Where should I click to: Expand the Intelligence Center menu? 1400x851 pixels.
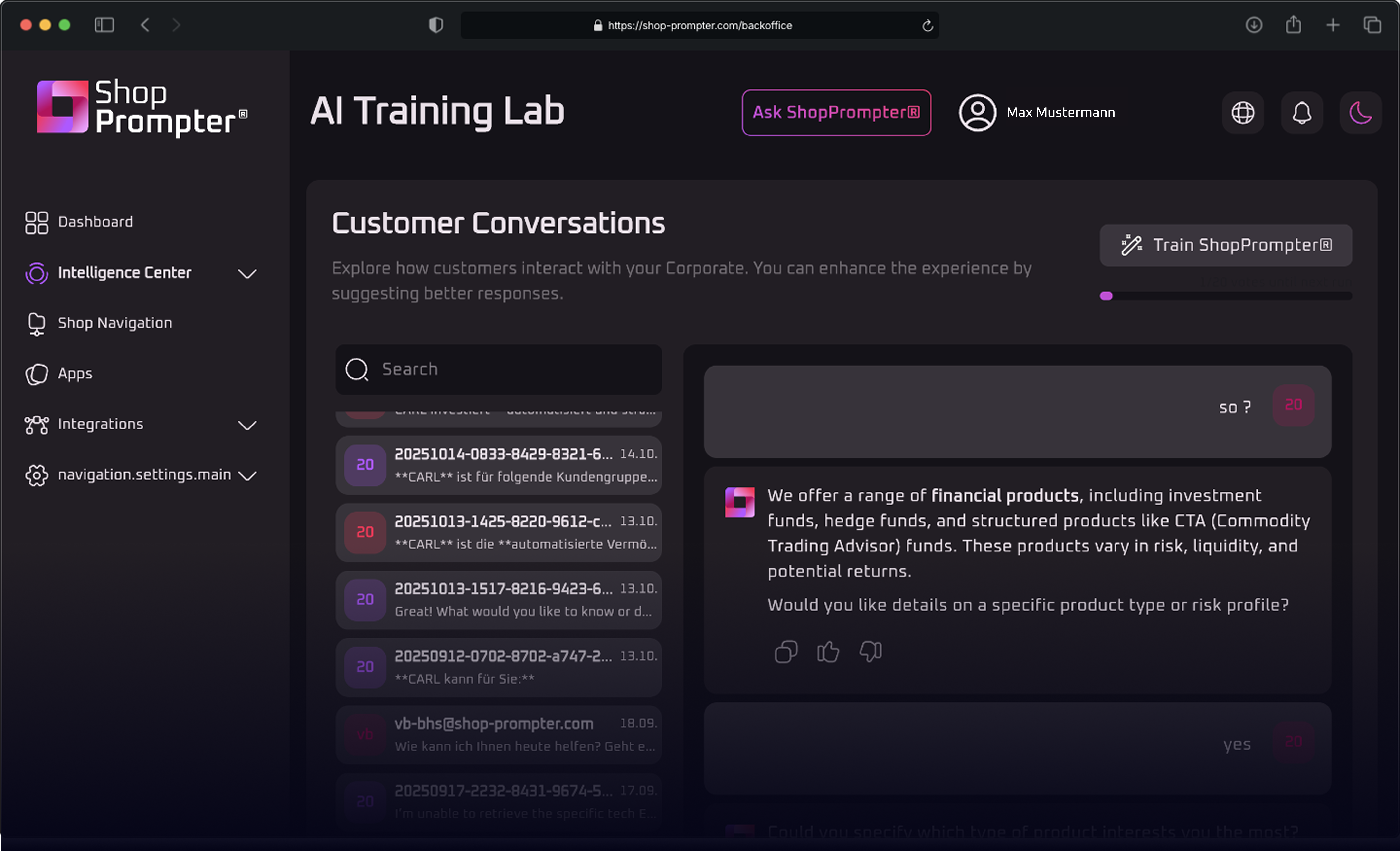coord(246,273)
